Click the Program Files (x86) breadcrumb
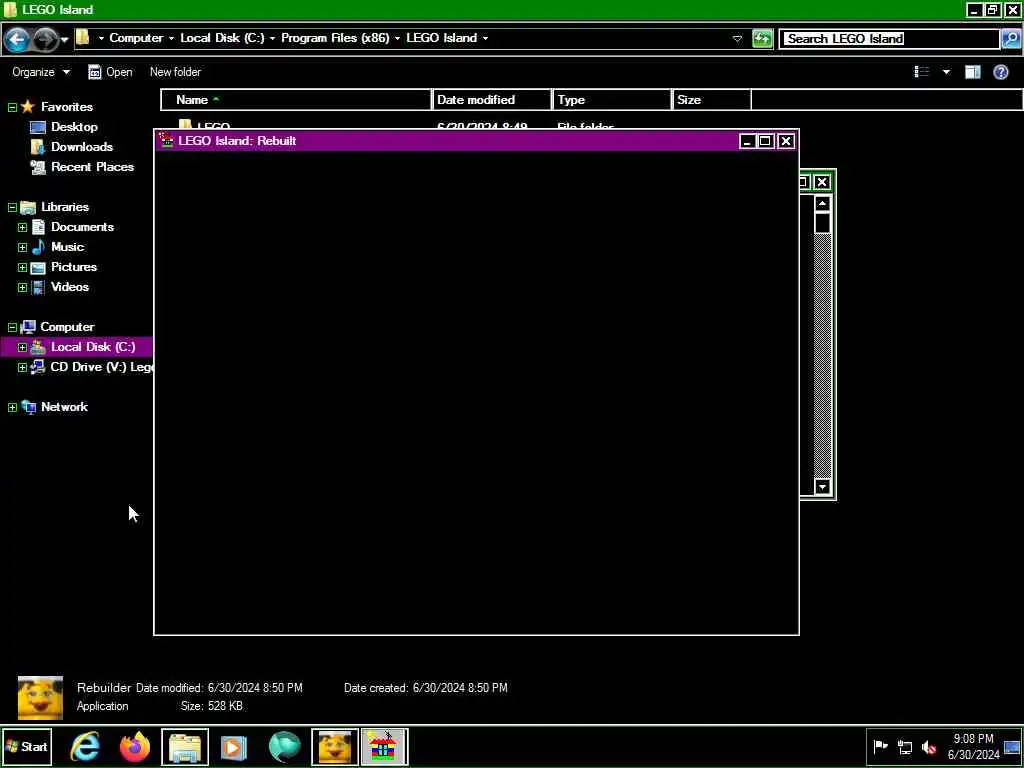Image resolution: width=1024 pixels, height=768 pixels. click(335, 38)
